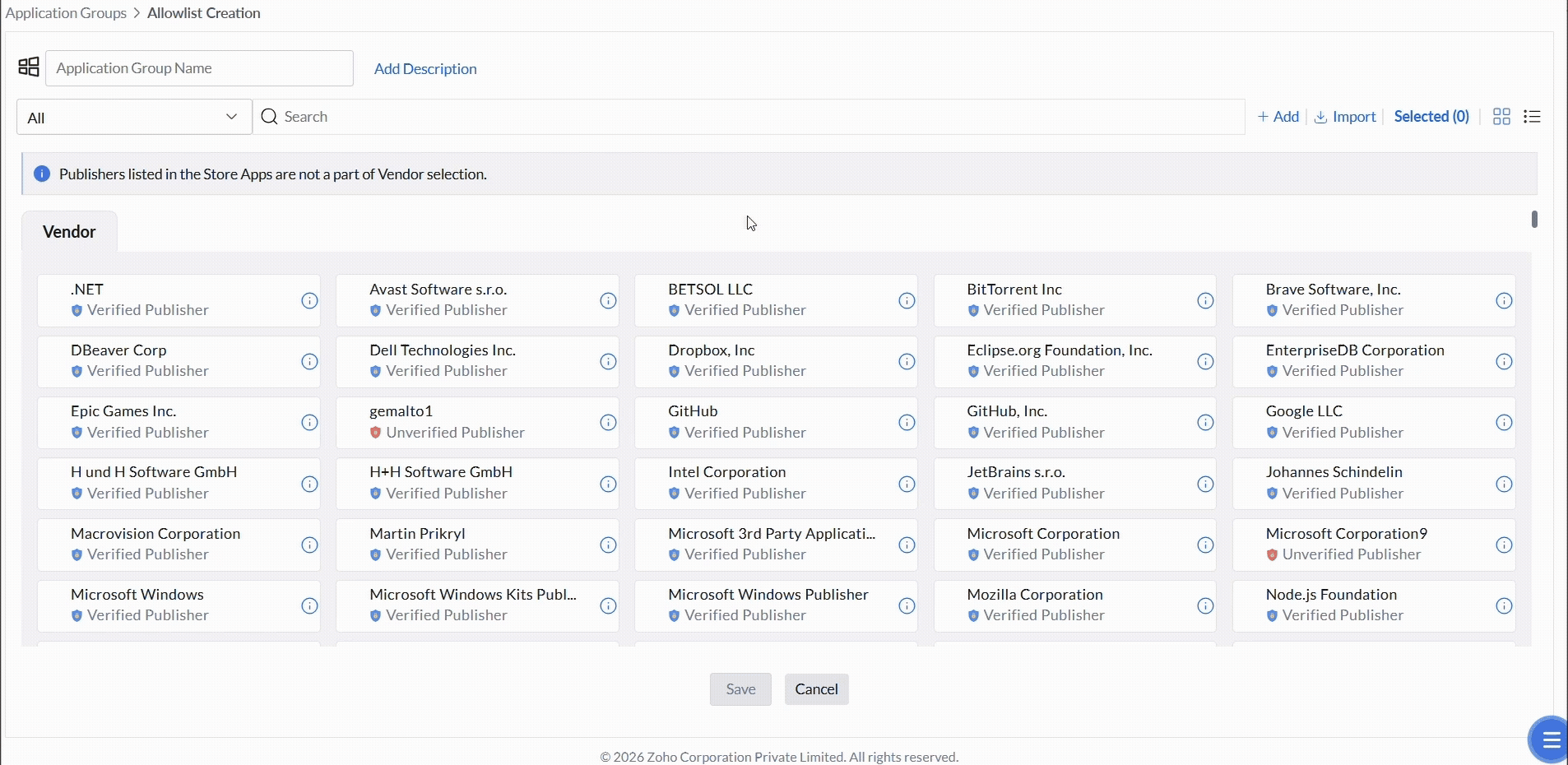Open Node.js Foundation info icon
The image size is (1568, 765).
pyautogui.click(x=1504, y=605)
